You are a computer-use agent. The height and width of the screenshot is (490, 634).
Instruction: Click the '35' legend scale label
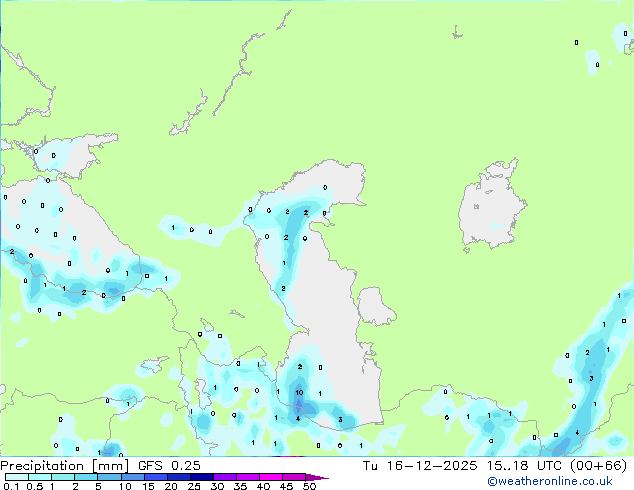(240, 486)
